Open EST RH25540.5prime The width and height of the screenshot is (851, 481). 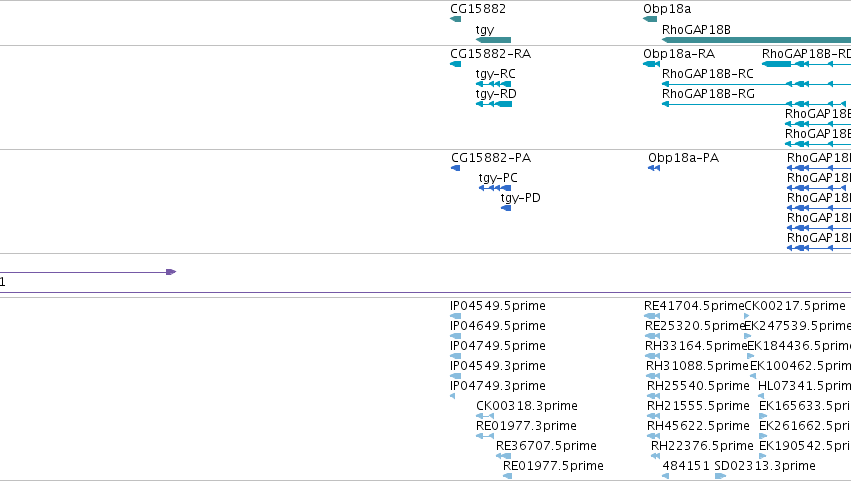(698, 386)
